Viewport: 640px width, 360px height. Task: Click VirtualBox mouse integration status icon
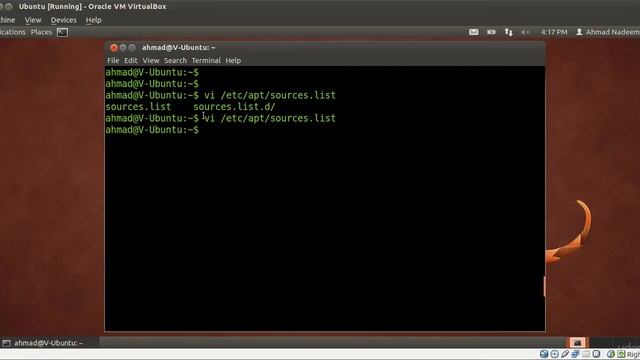click(x=611, y=354)
